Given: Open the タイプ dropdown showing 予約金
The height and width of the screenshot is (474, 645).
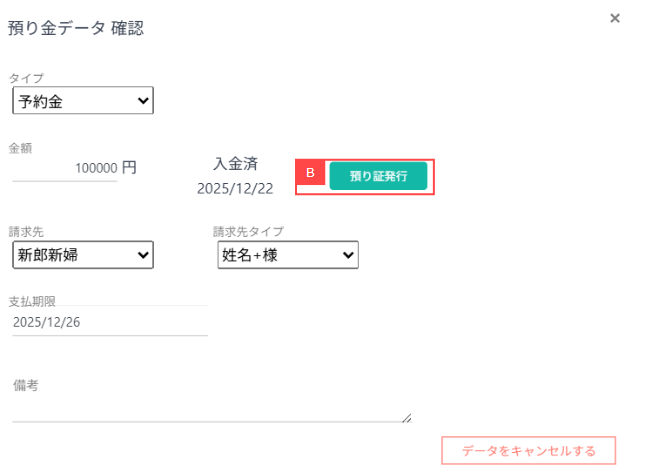Looking at the screenshot, I should (x=83, y=101).
